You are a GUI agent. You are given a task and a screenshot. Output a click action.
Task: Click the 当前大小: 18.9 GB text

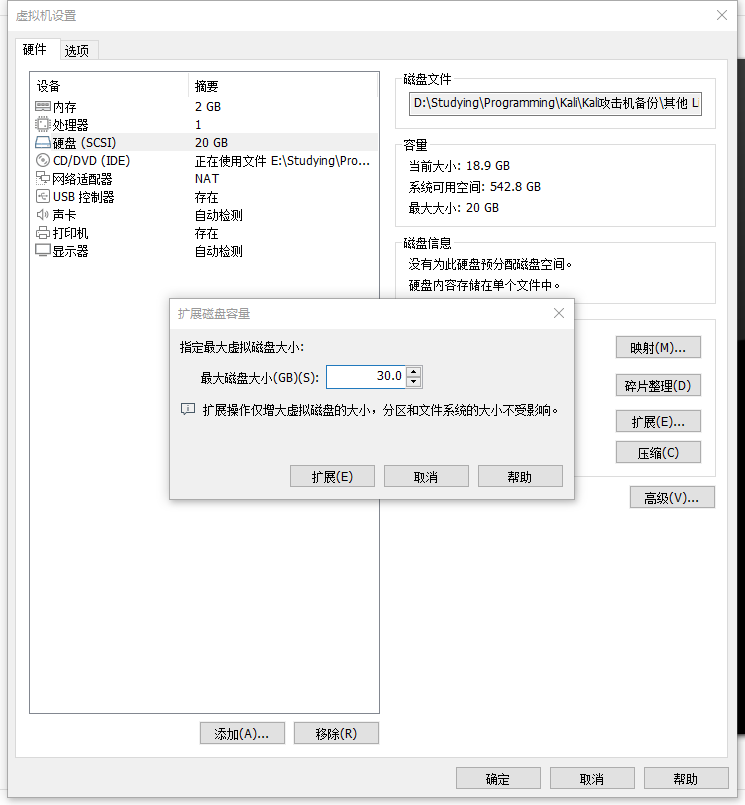click(x=459, y=166)
